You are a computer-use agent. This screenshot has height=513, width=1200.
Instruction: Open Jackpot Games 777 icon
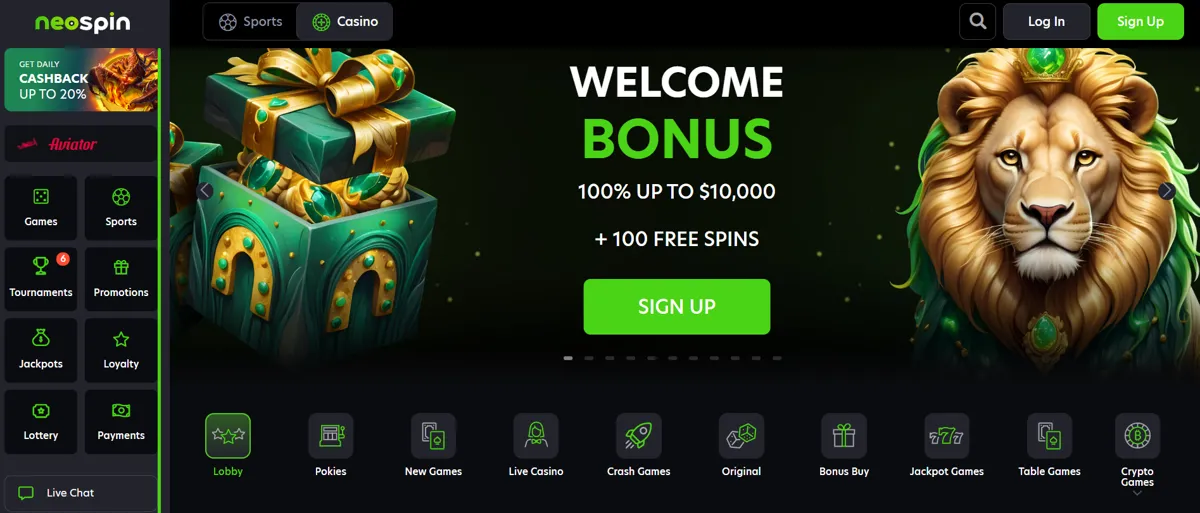coord(947,436)
